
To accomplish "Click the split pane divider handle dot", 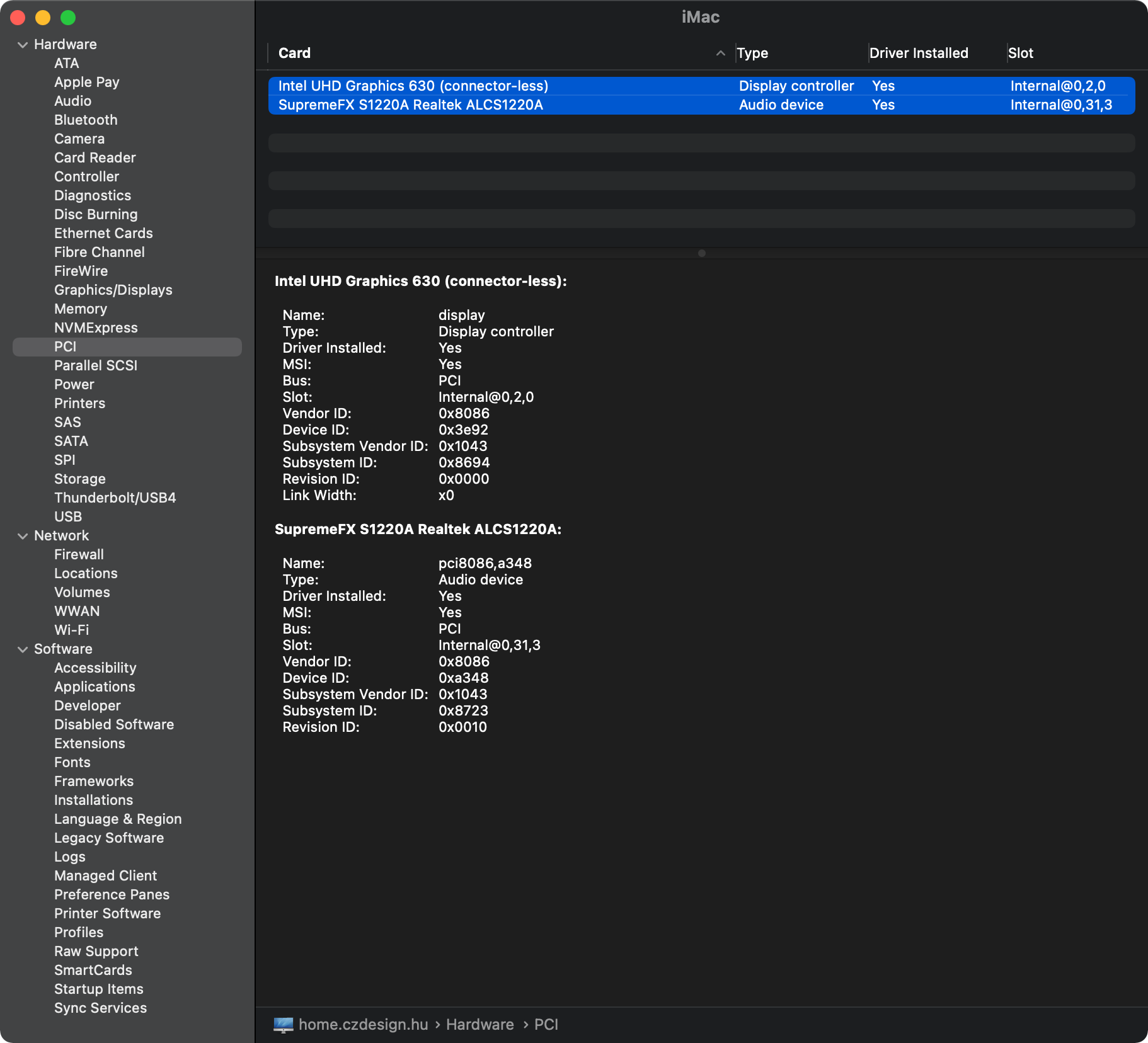I will 702,253.
